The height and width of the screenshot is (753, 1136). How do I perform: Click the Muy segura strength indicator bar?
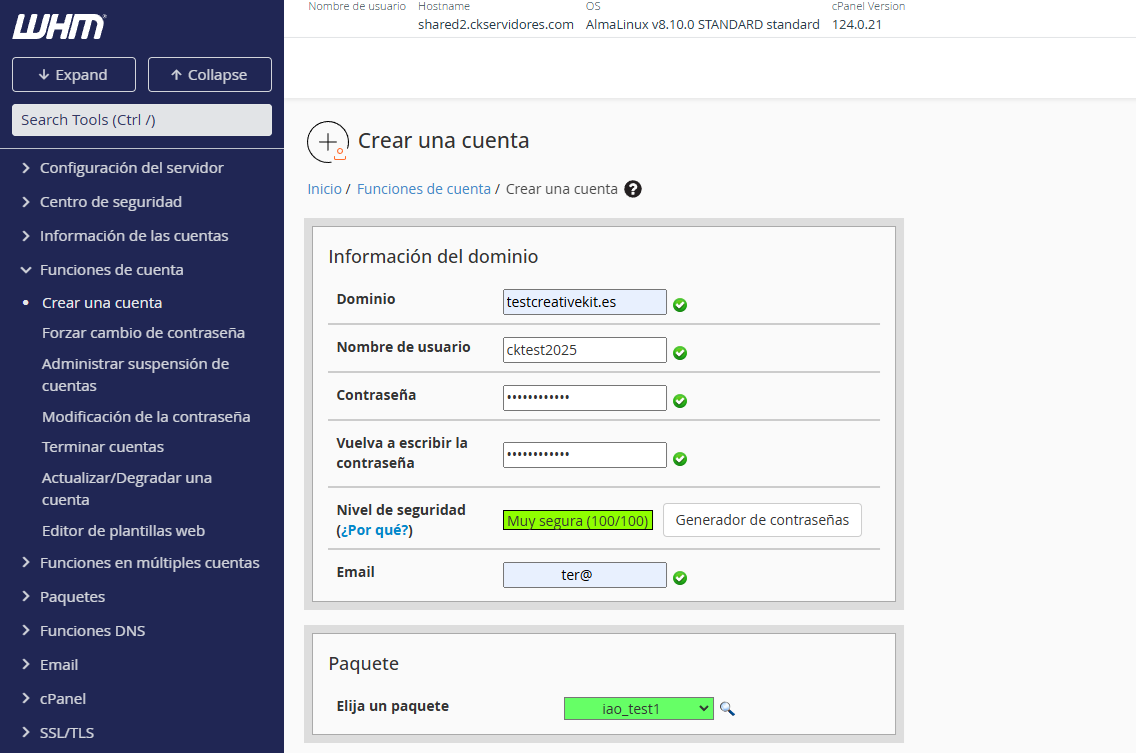578,520
